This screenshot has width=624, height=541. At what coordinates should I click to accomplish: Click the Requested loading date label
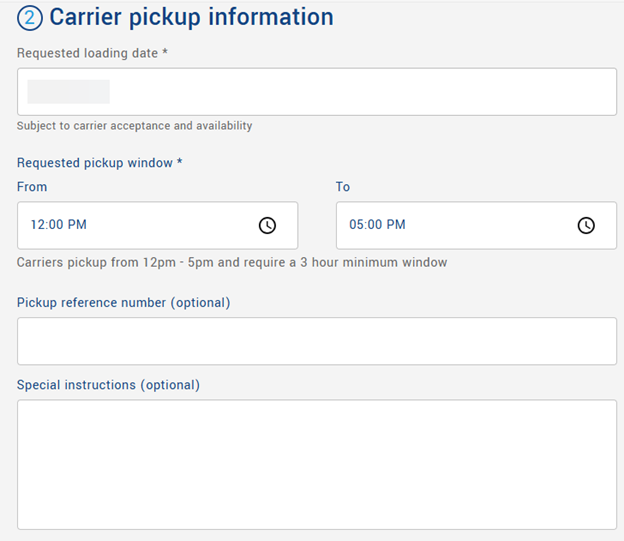coord(87,53)
